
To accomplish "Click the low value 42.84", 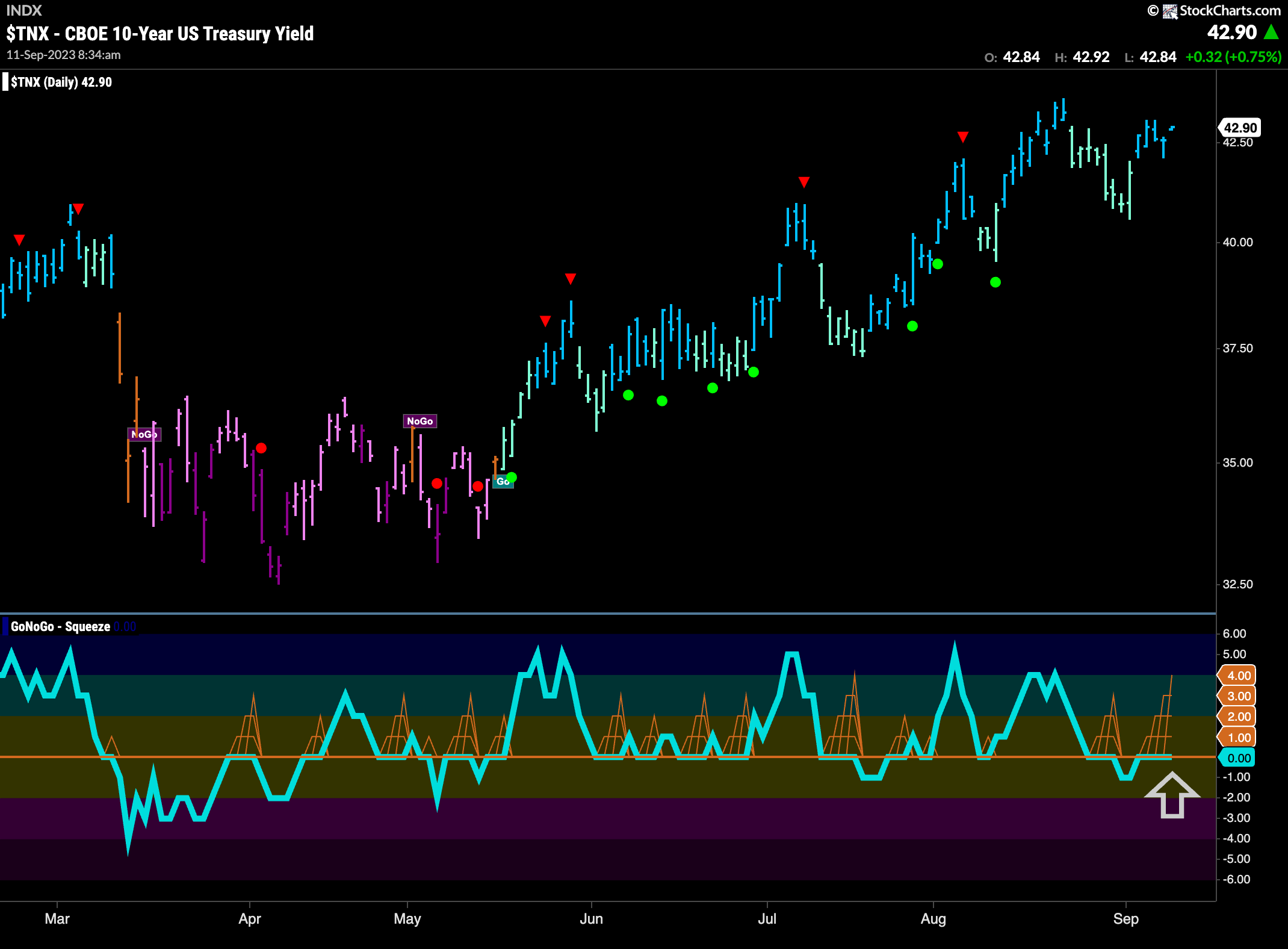I will [1158, 57].
